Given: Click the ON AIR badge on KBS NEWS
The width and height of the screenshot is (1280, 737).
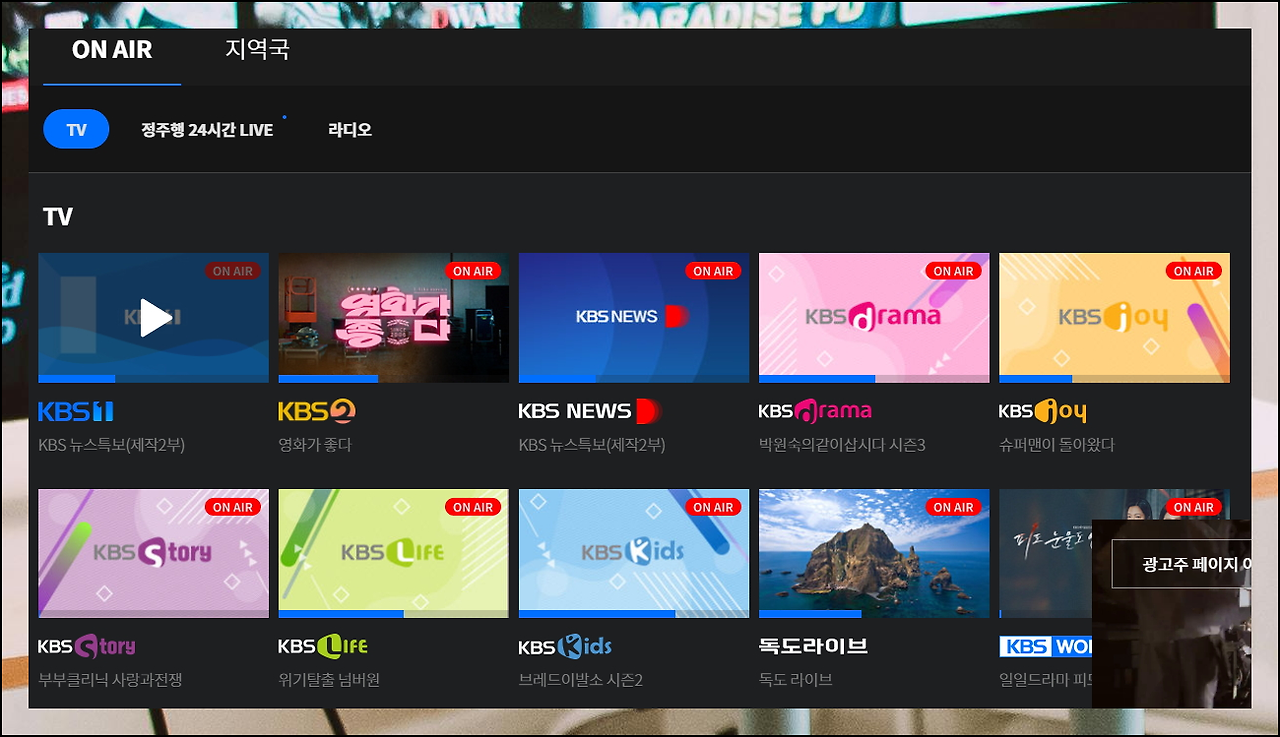Looking at the screenshot, I should [x=713, y=270].
